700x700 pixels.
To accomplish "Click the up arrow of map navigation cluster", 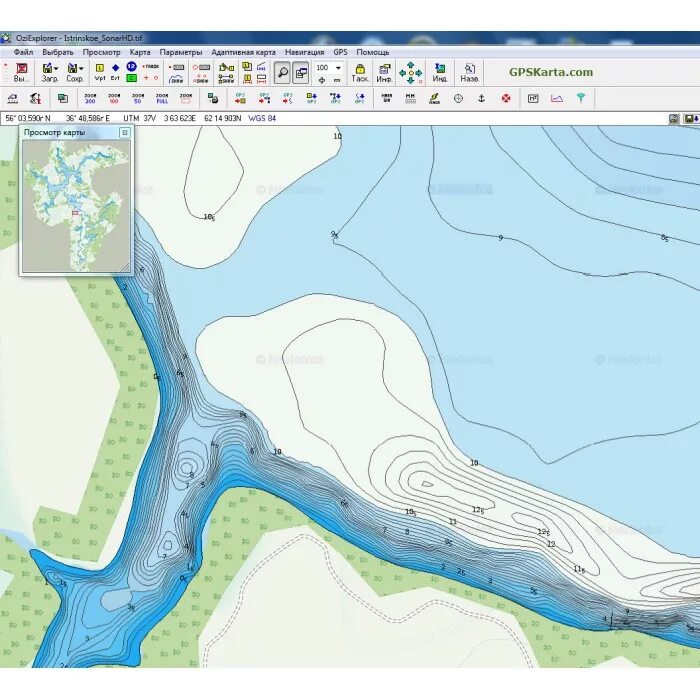I will pyautogui.click(x=411, y=65).
